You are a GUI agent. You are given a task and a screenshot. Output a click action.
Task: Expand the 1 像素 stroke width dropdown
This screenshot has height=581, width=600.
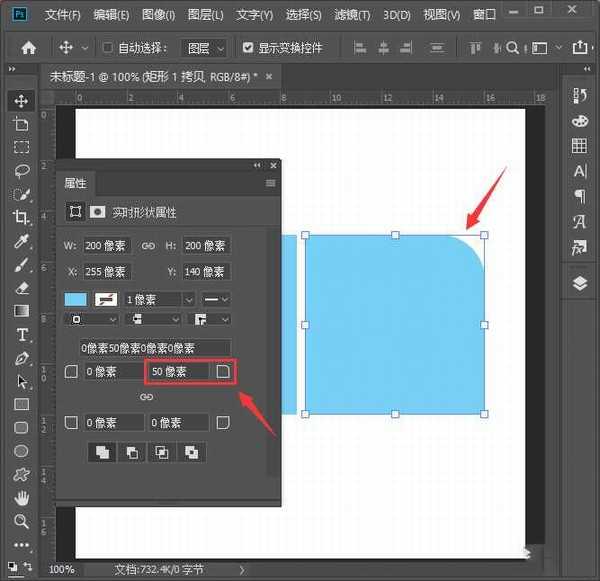pos(159,299)
